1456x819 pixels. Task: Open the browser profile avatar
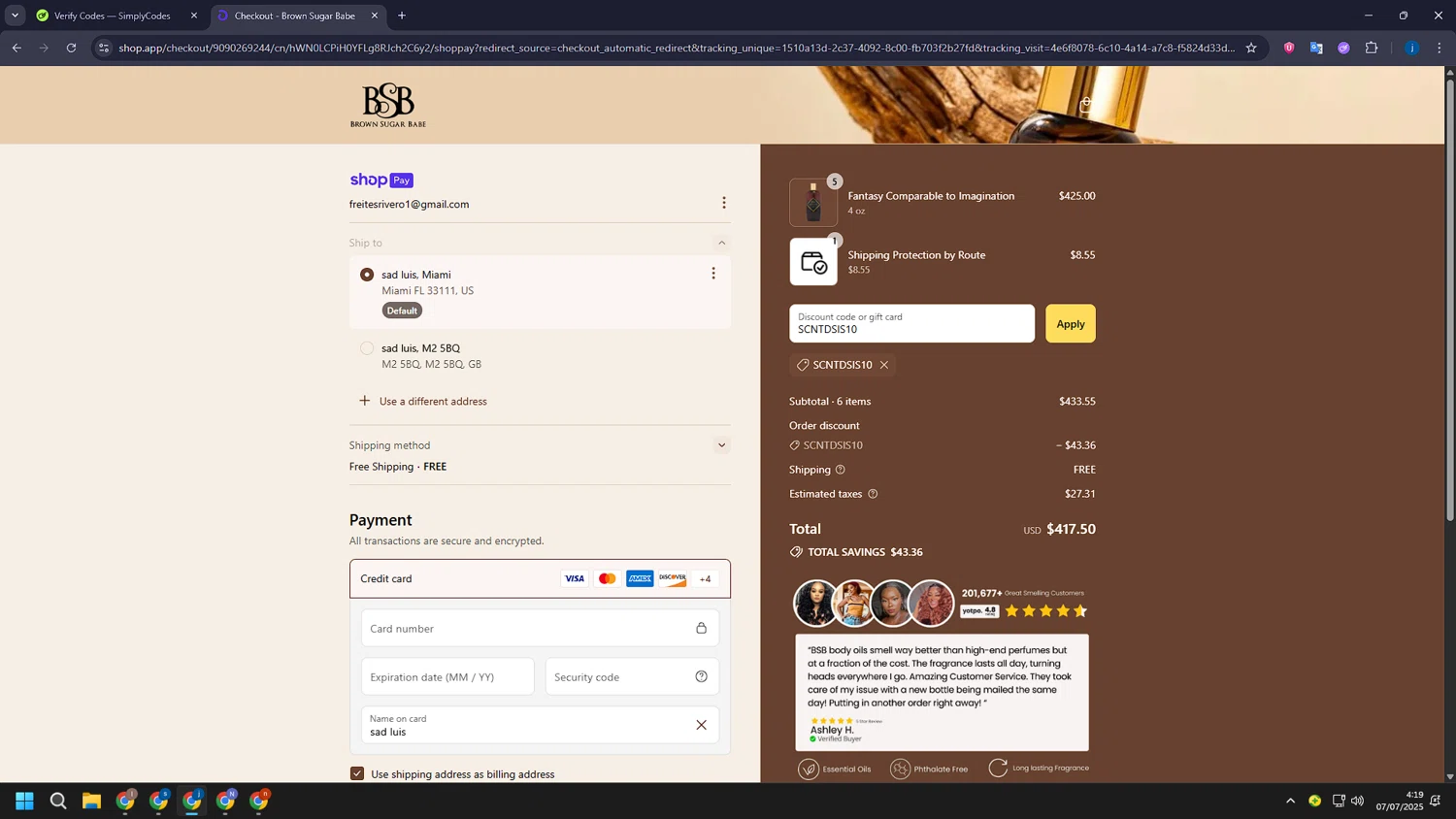1411,48
